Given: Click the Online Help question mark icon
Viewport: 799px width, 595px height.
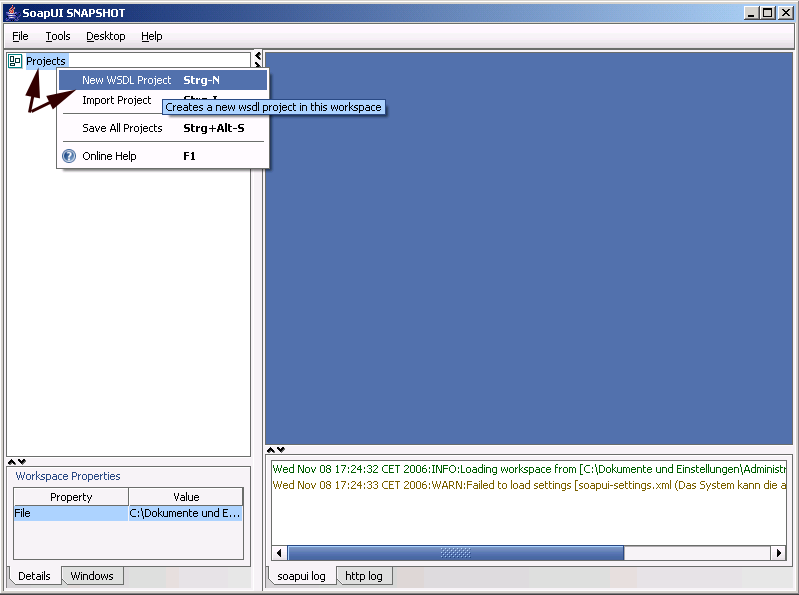Looking at the screenshot, I should pos(69,156).
